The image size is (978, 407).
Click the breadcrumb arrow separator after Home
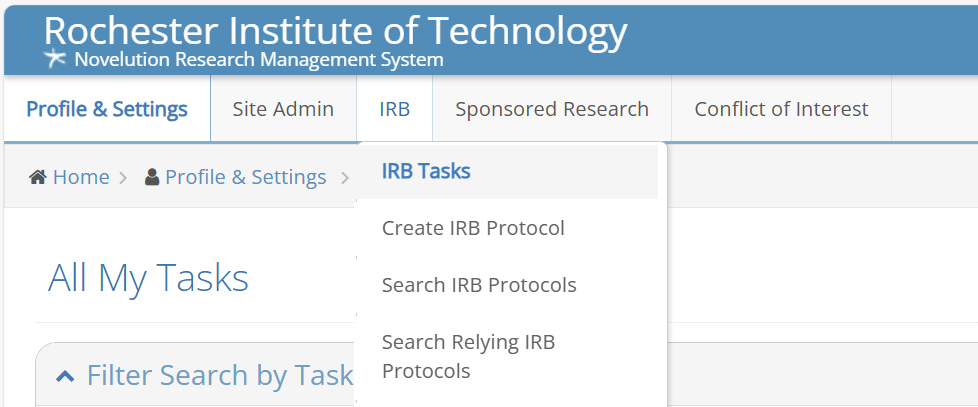(123, 177)
